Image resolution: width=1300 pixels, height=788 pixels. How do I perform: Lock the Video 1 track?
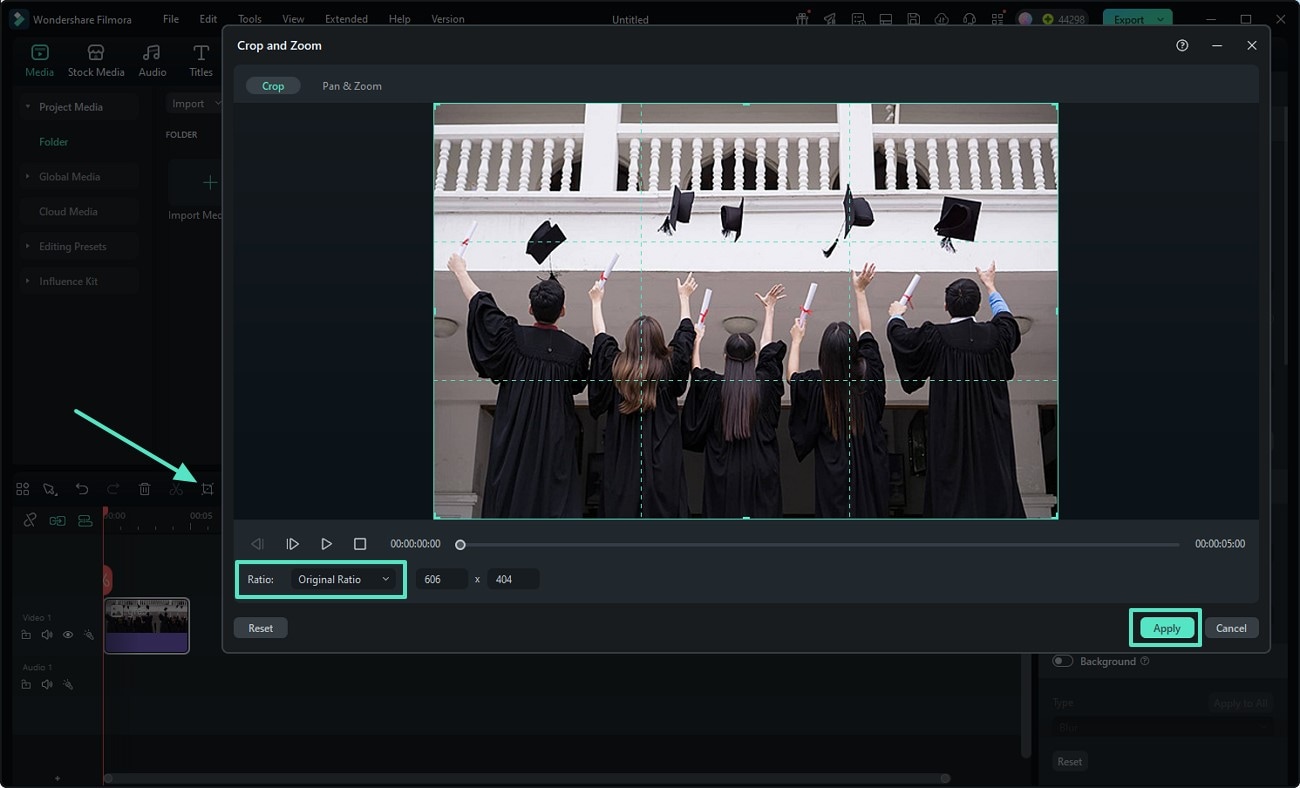tap(26, 635)
